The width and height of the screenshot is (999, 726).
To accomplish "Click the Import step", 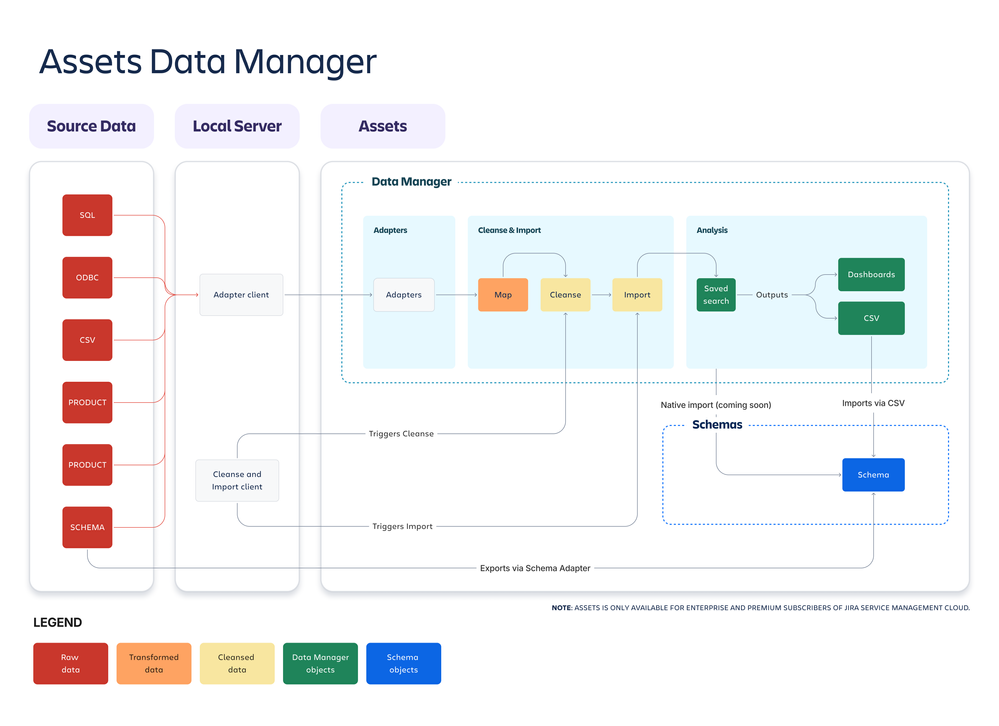I will click(x=637, y=294).
